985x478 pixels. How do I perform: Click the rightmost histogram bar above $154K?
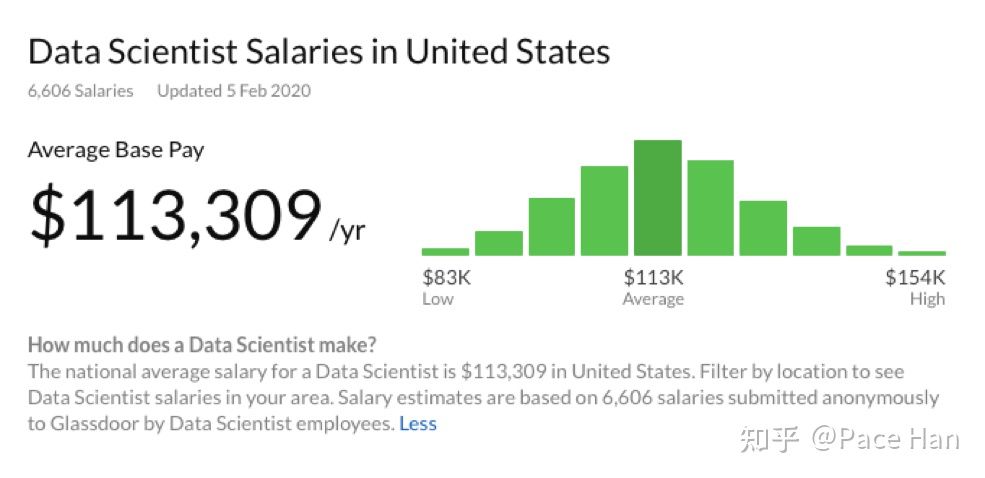(x=922, y=253)
